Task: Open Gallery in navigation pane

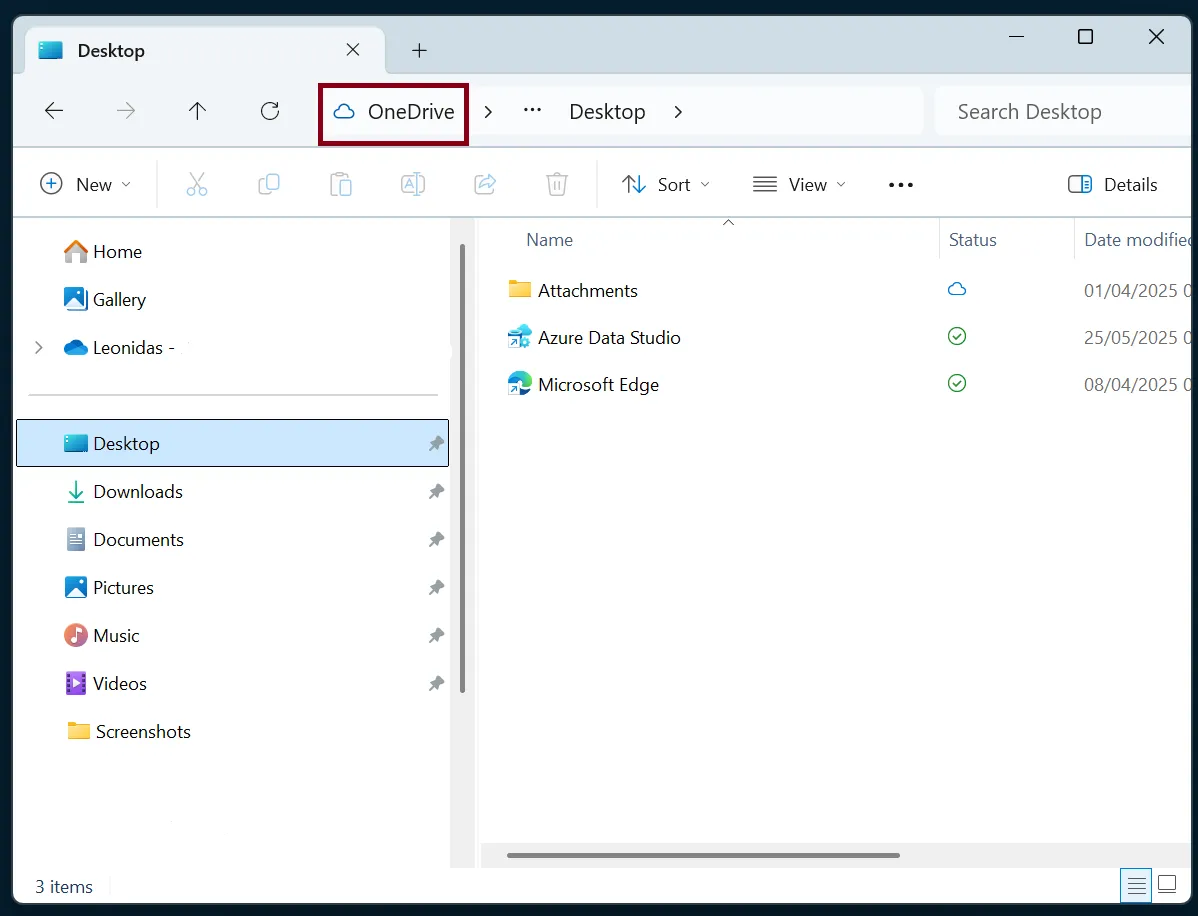Action: pos(105,299)
